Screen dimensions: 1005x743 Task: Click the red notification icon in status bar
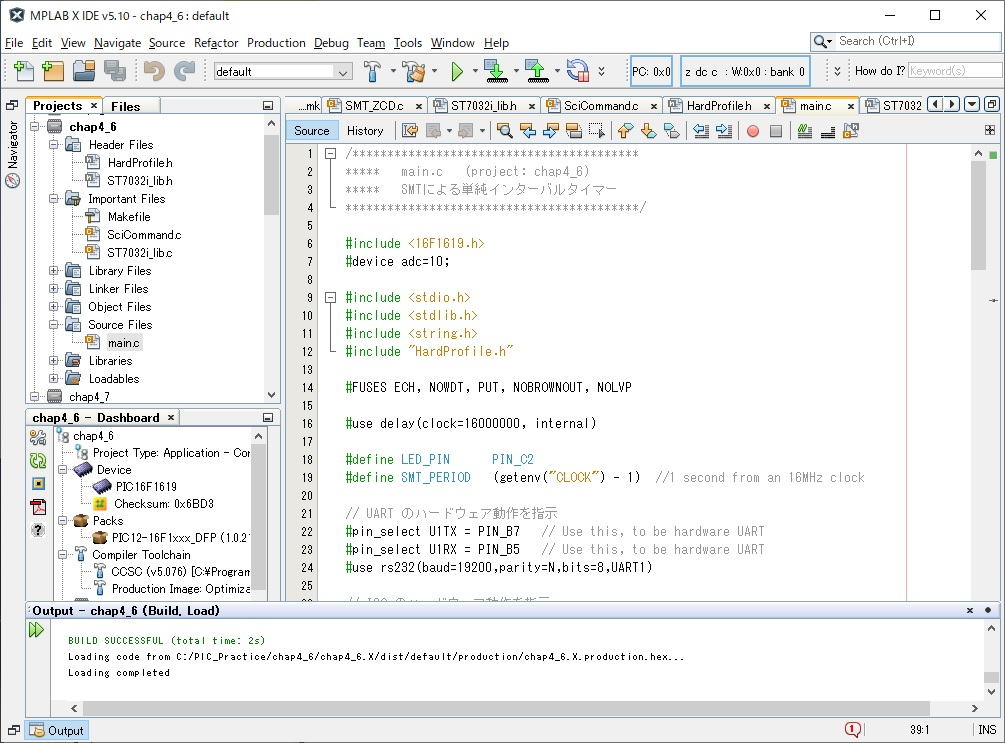852,729
